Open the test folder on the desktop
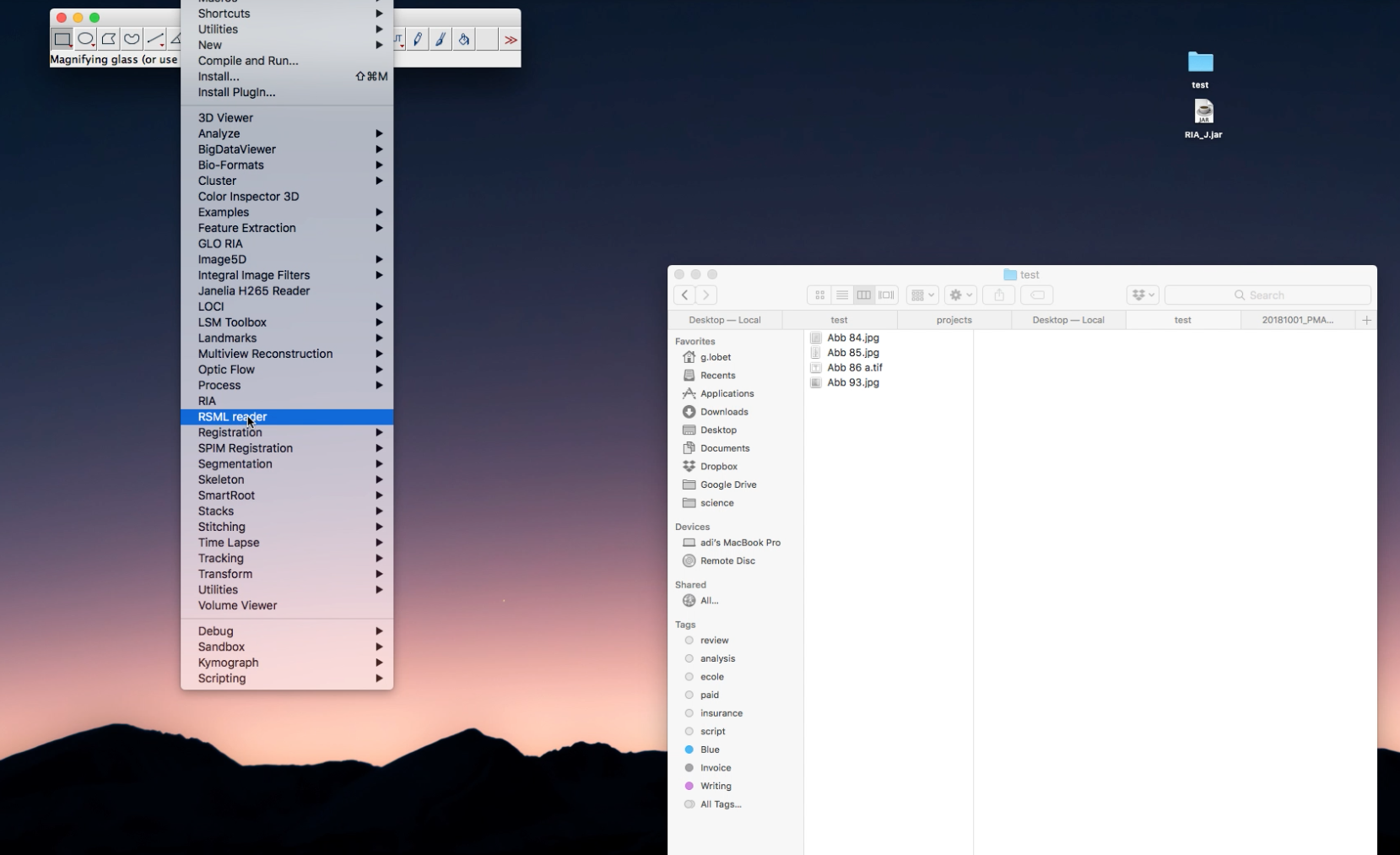 click(x=1200, y=69)
